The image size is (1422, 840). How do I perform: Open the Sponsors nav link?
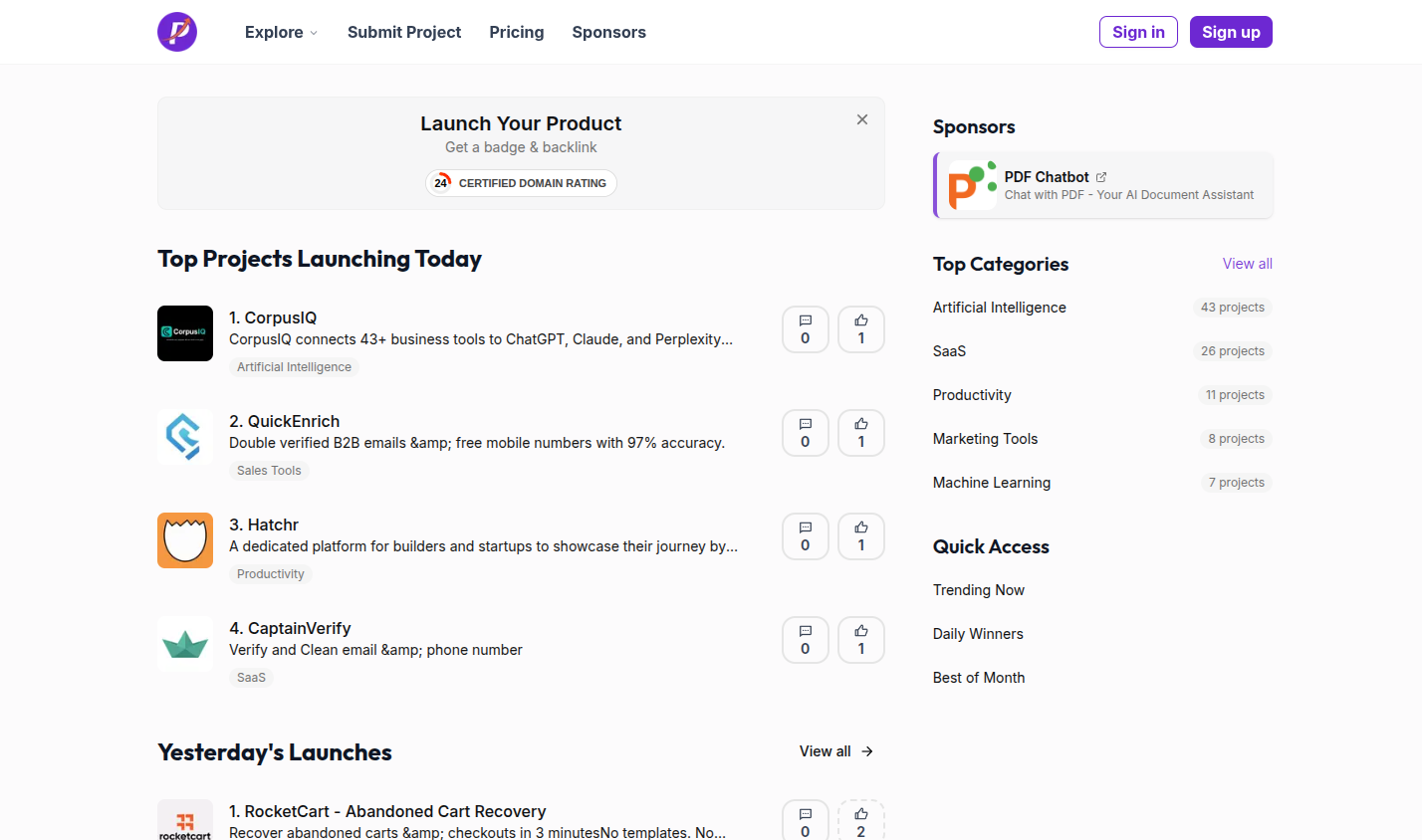609,32
